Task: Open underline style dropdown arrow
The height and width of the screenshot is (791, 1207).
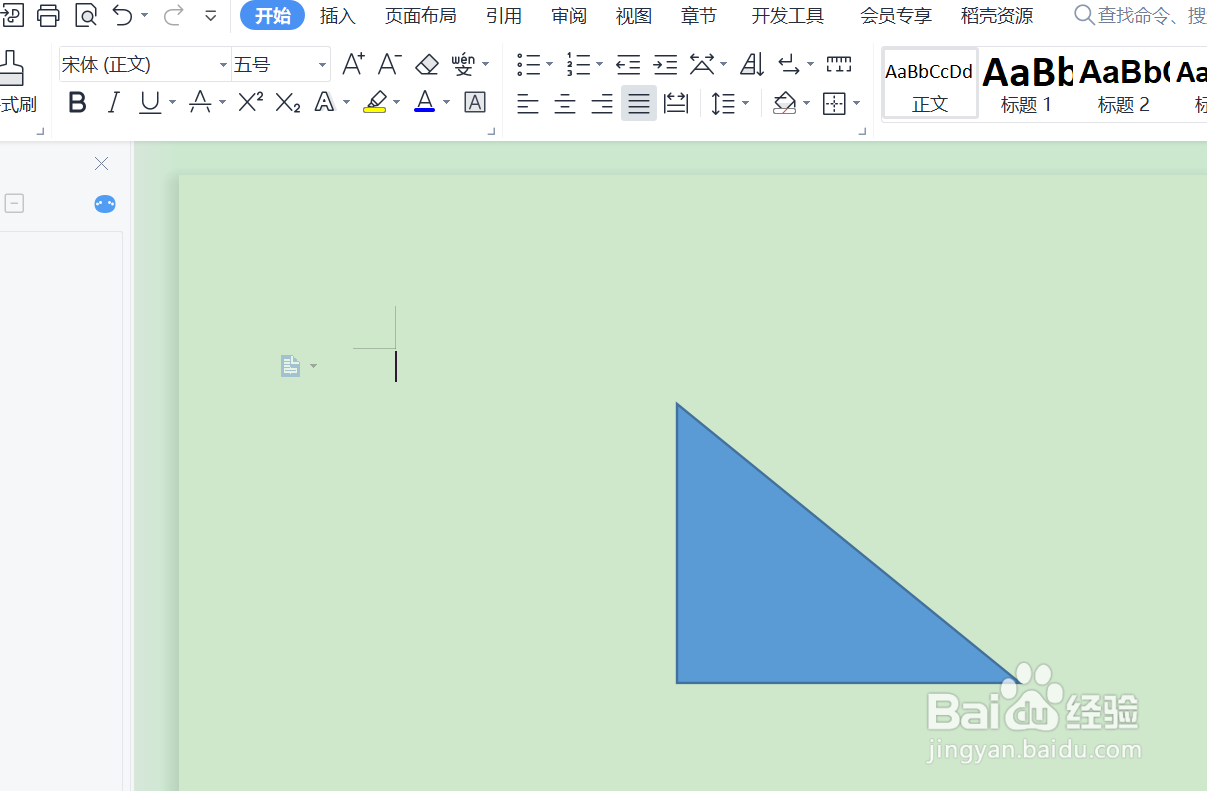Action: pyautogui.click(x=173, y=103)
